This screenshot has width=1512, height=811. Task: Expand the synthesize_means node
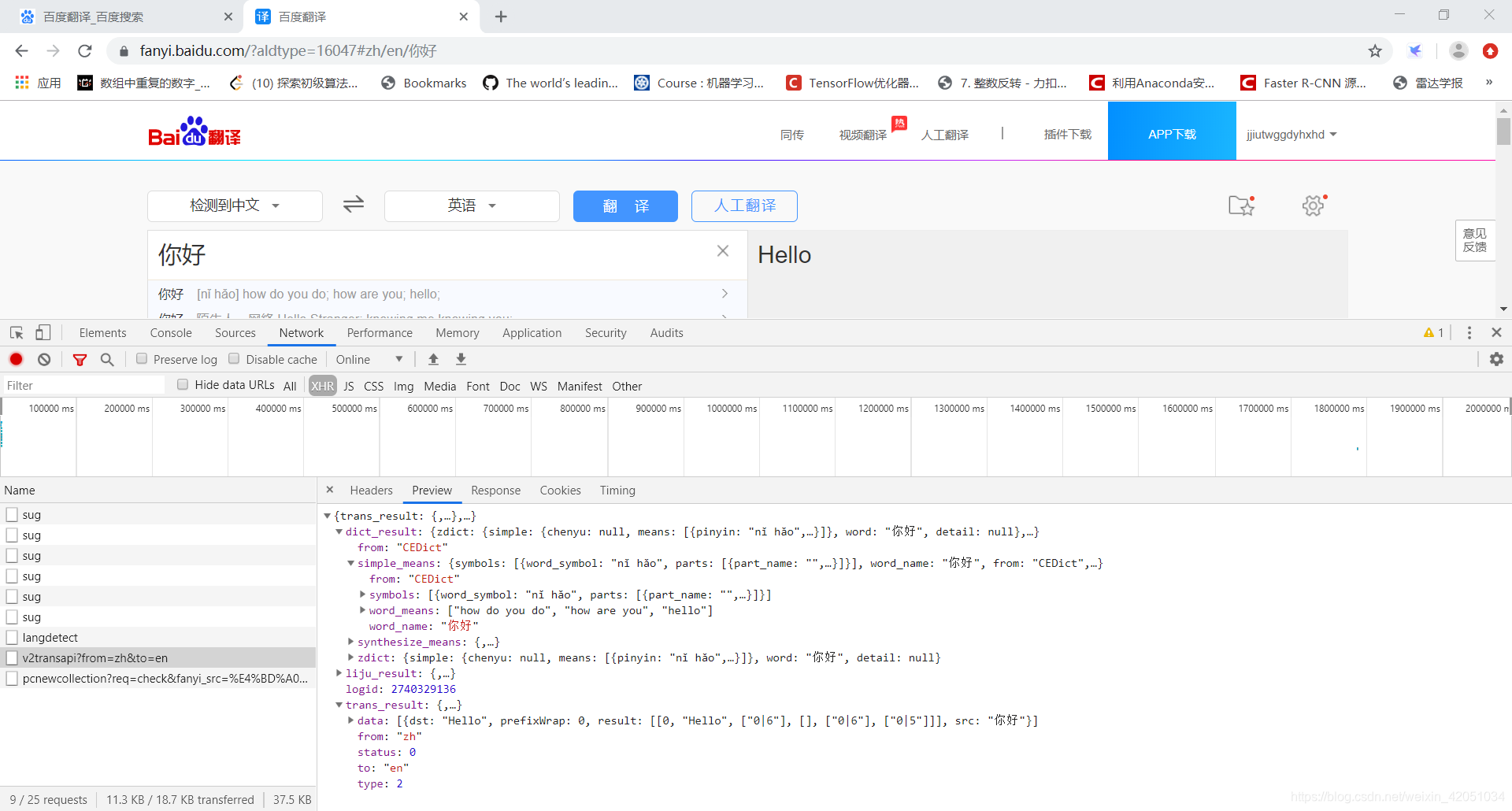[x=350, y=642]
